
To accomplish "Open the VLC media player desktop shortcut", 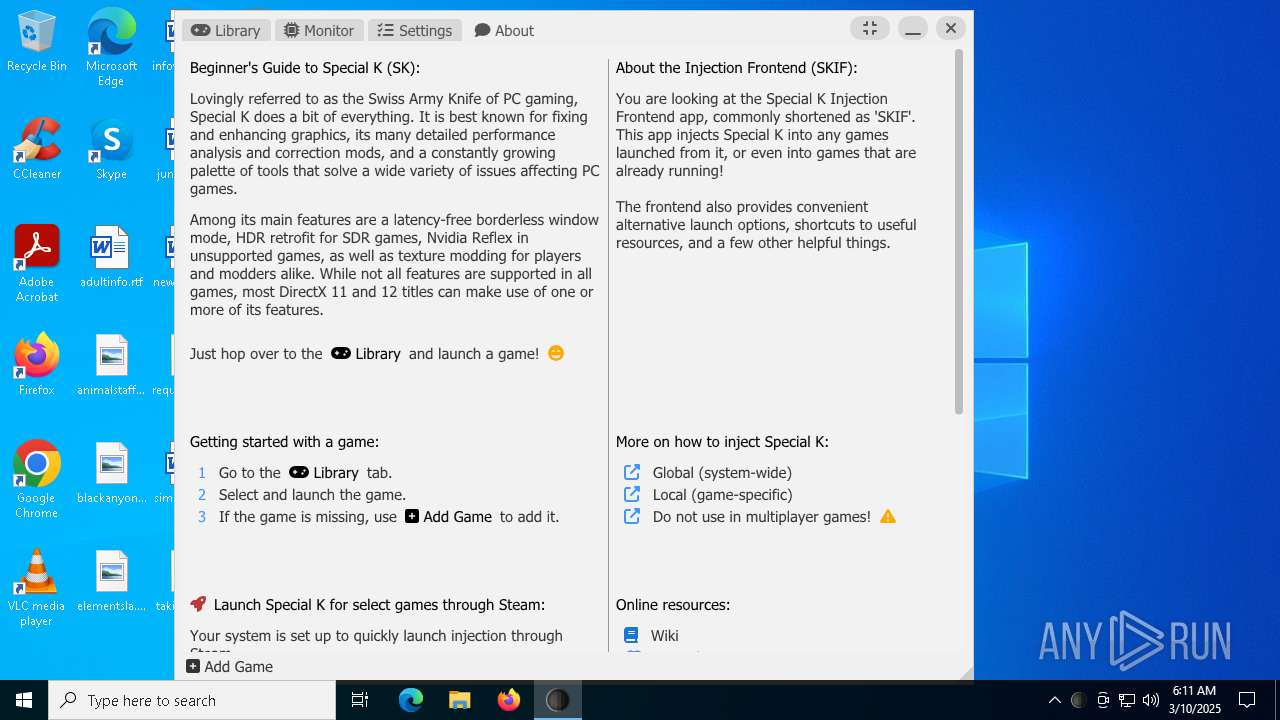I will 37,587.
